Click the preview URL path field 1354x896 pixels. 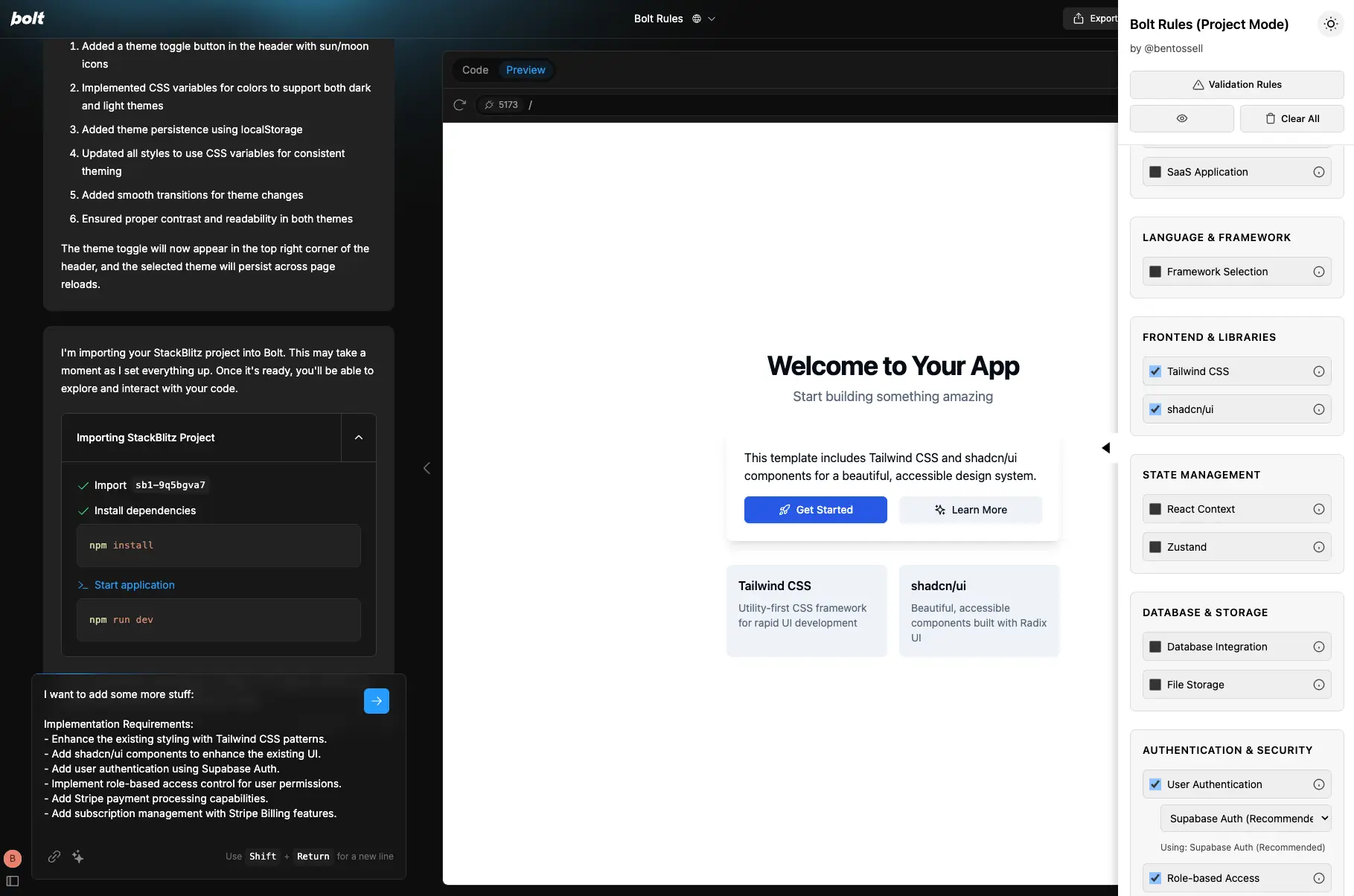click(x=819, y=105)
